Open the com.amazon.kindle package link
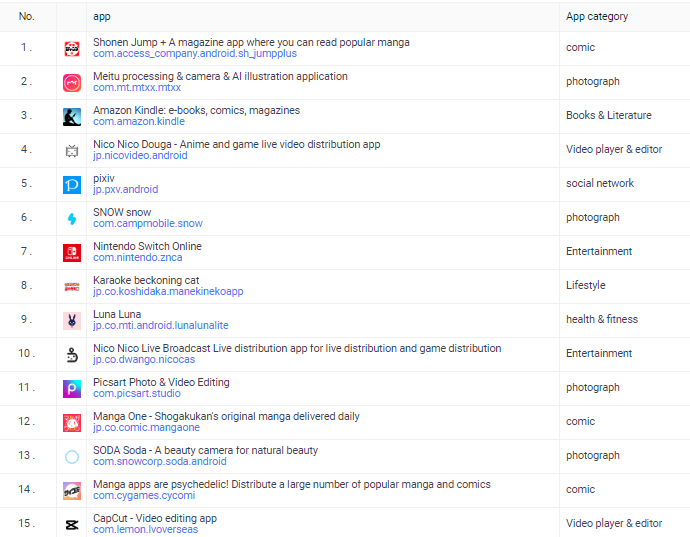The height and width of the screenshot is (537, 690). [139, 122]
